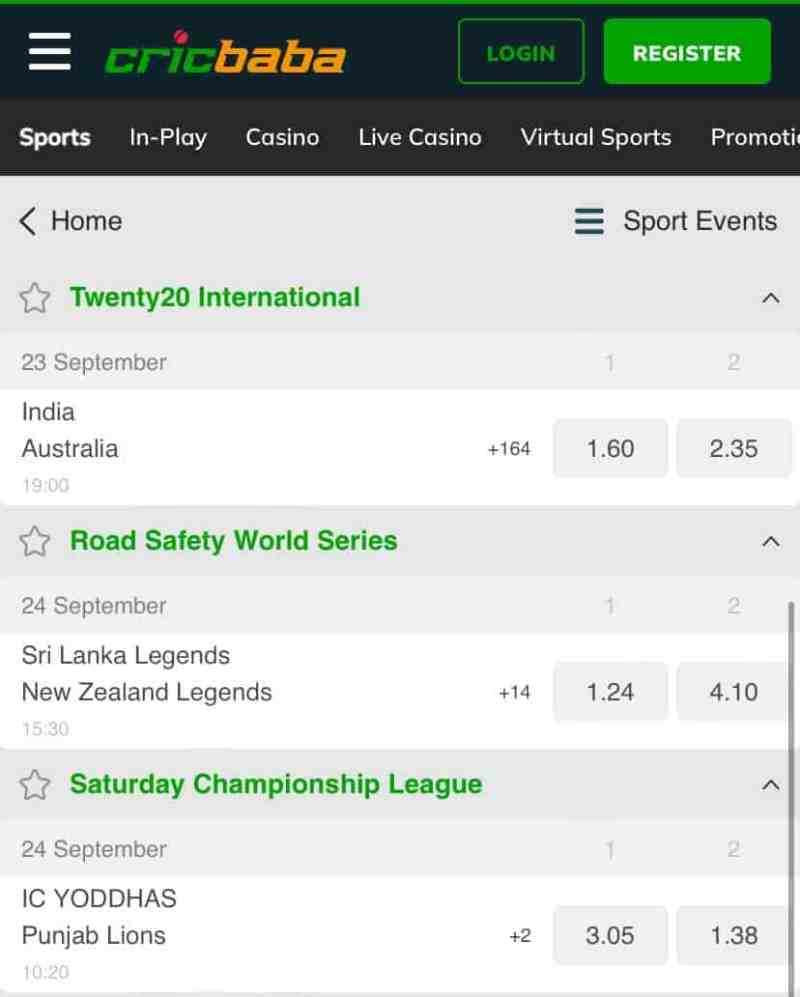Click the cricbaba logo
Screen dimensions: 800x997
(225, 53)
